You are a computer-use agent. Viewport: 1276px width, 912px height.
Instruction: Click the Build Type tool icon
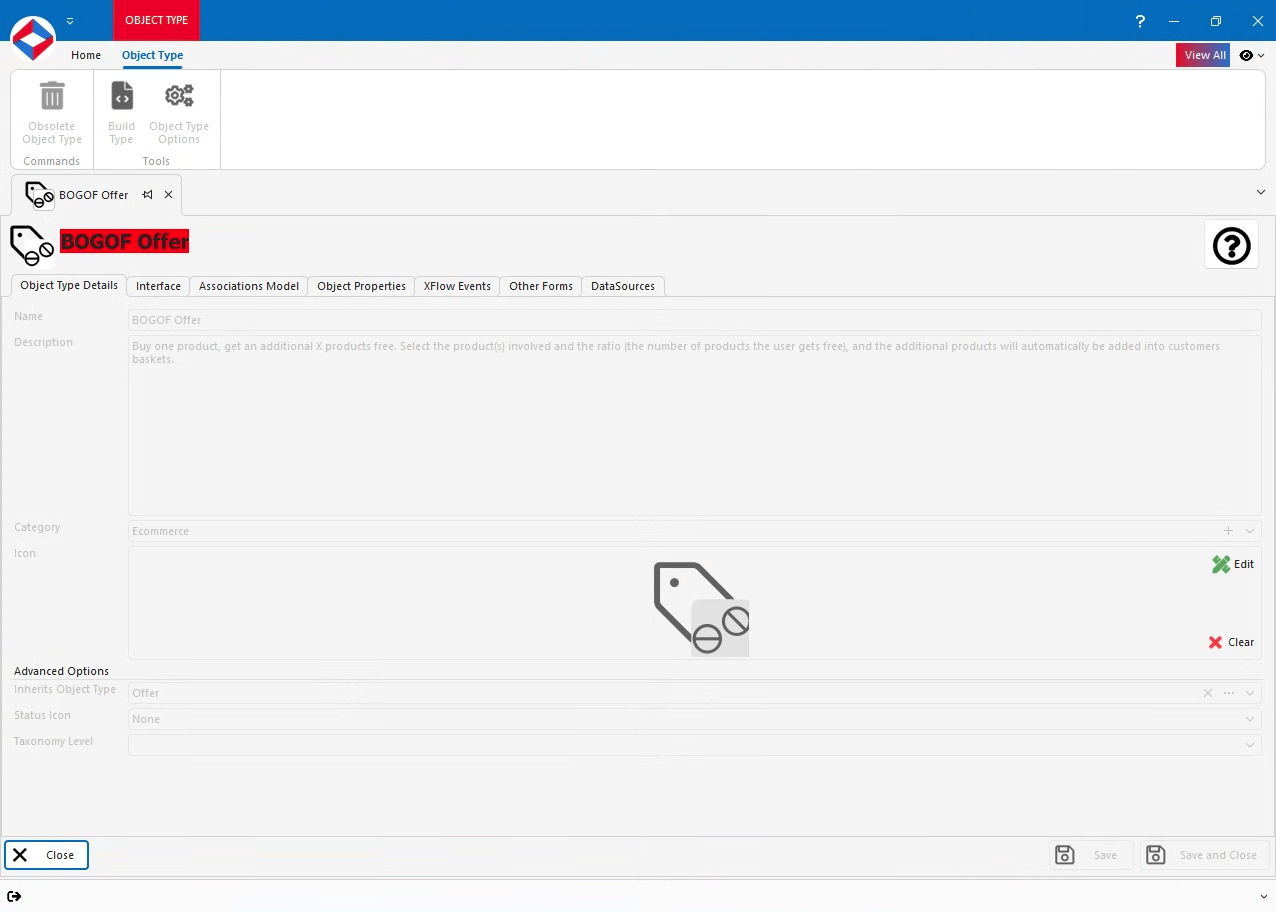point(120,95)
